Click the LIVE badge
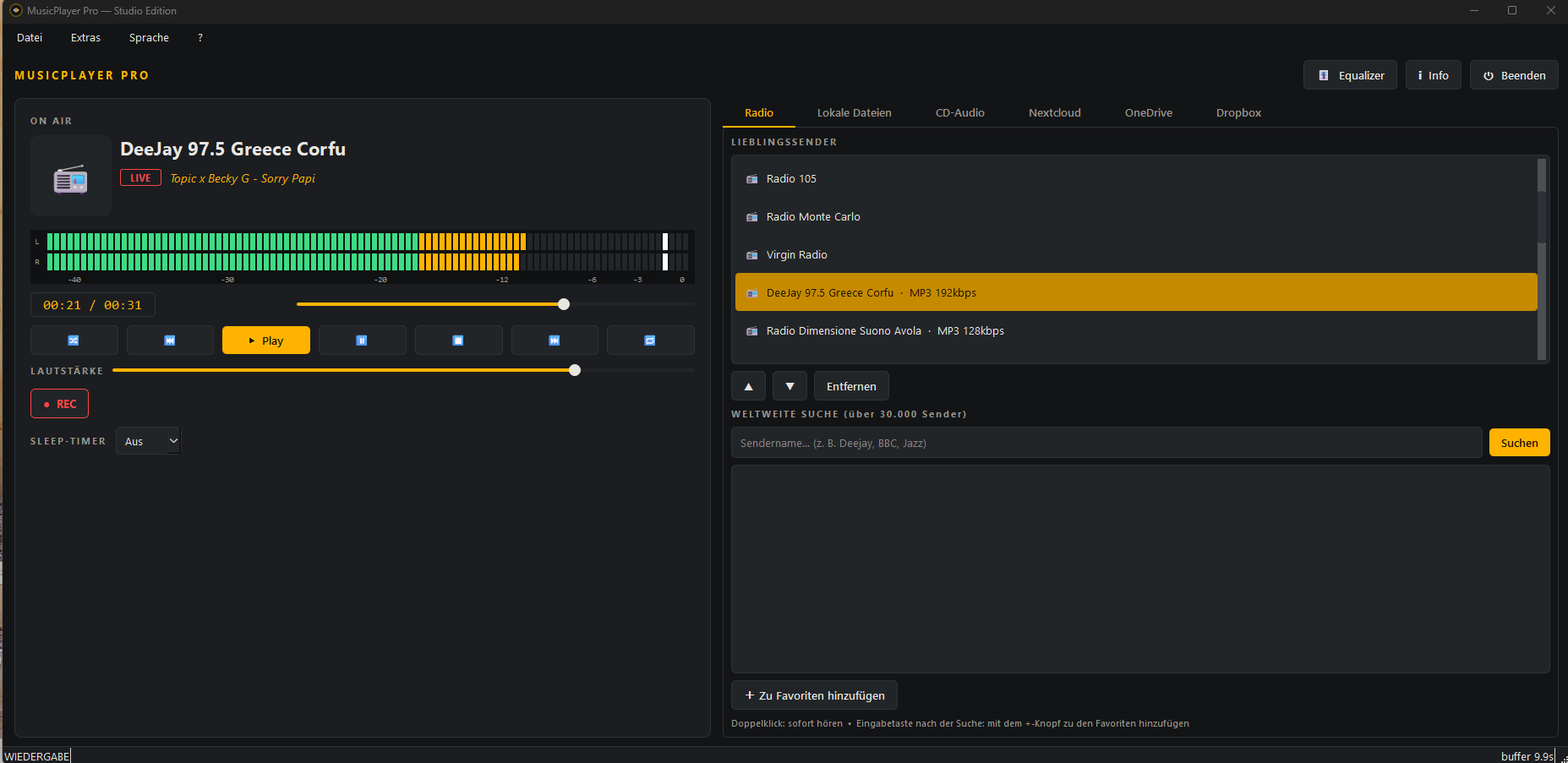The image size is (1568, 763). pos(140,177)
